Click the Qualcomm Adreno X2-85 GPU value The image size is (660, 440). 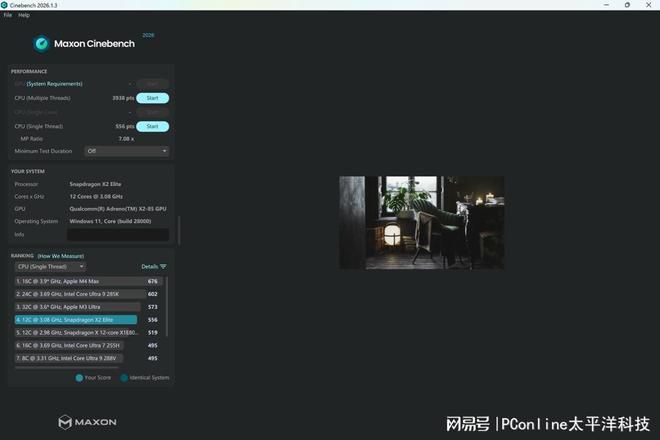click(118, 209)
